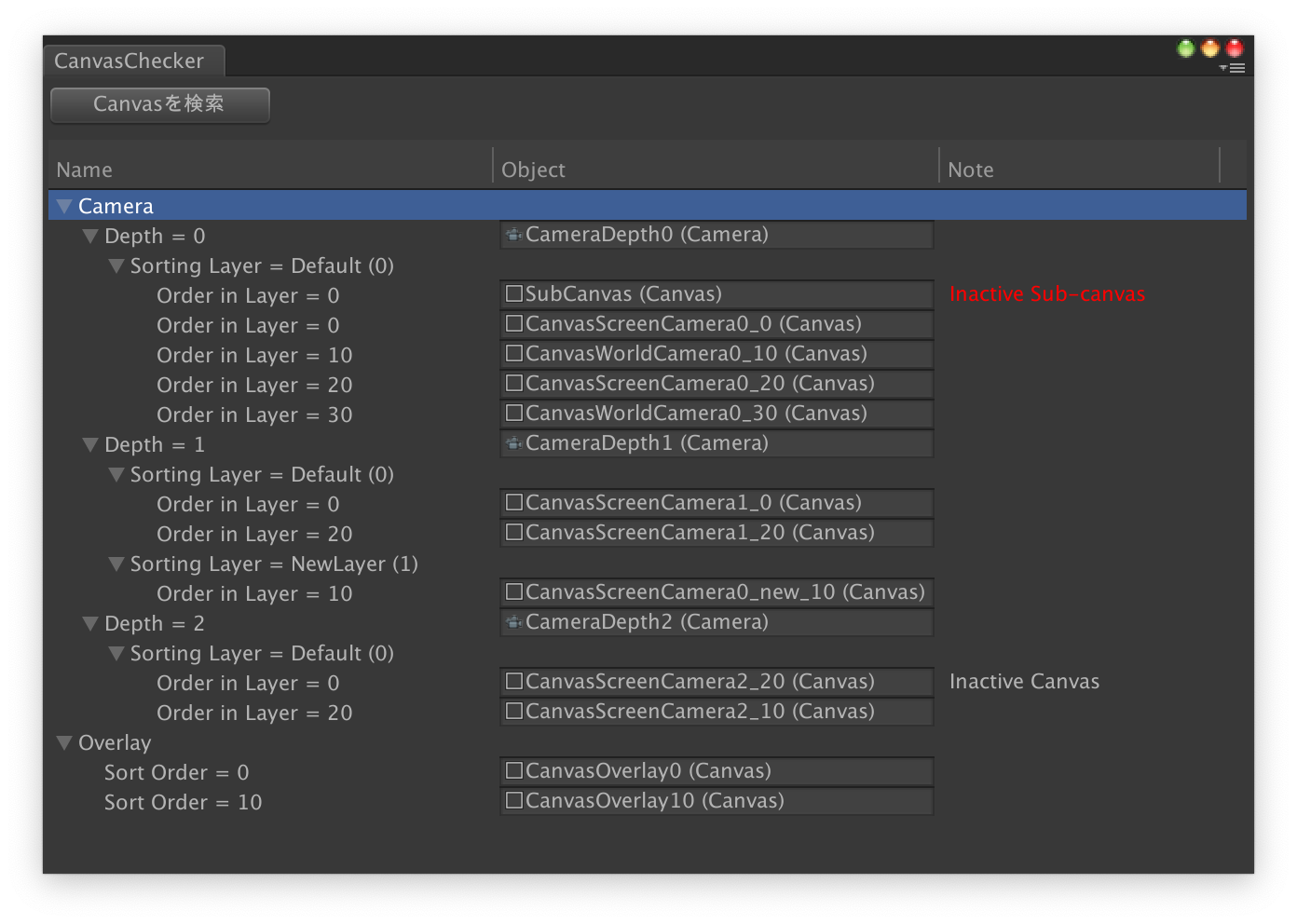Click the CanvasOverlay0 canvas icon
This screenshot has width=1297, height=924.
point(513,771)
